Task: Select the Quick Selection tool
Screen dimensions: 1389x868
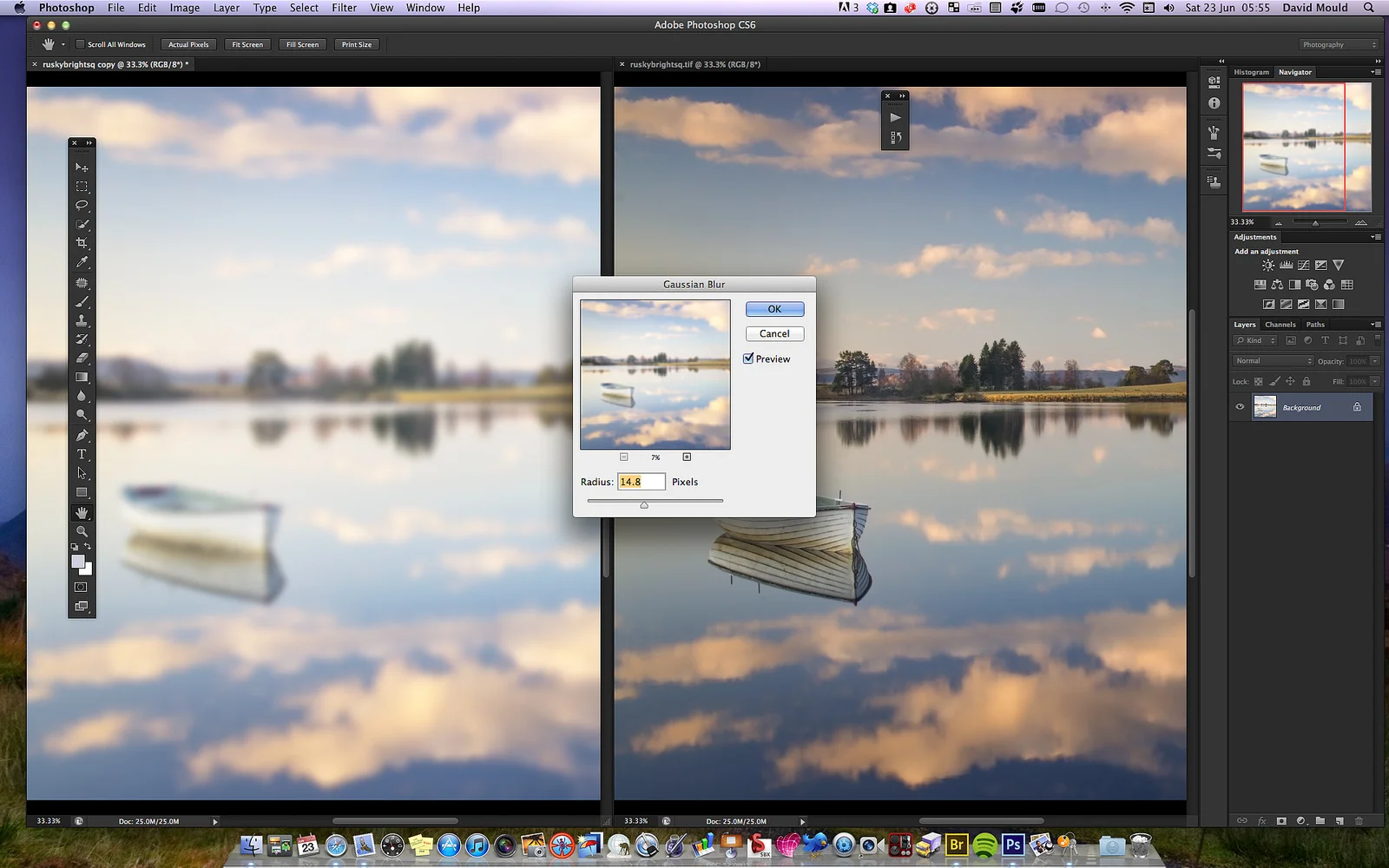Action: (82, 224)
